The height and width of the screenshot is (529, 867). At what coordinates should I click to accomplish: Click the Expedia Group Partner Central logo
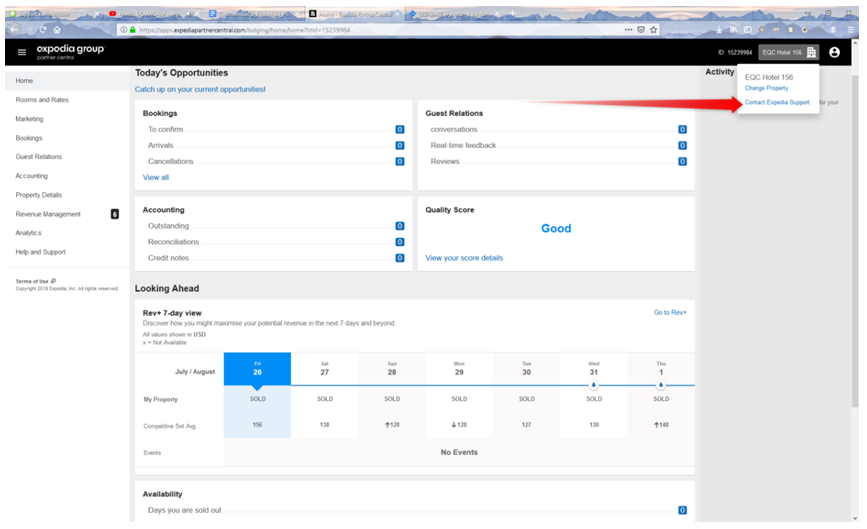pos(71,51)
